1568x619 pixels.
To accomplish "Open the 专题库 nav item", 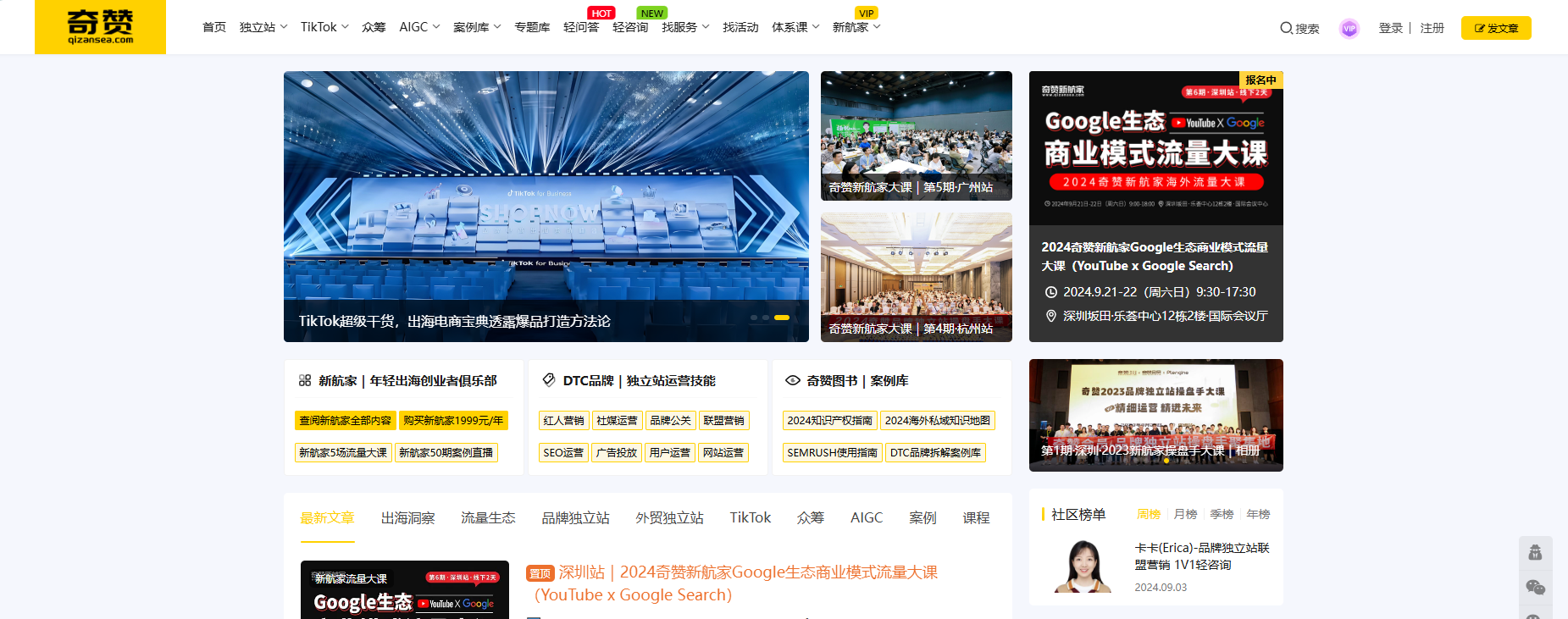I will click(532, 27).
